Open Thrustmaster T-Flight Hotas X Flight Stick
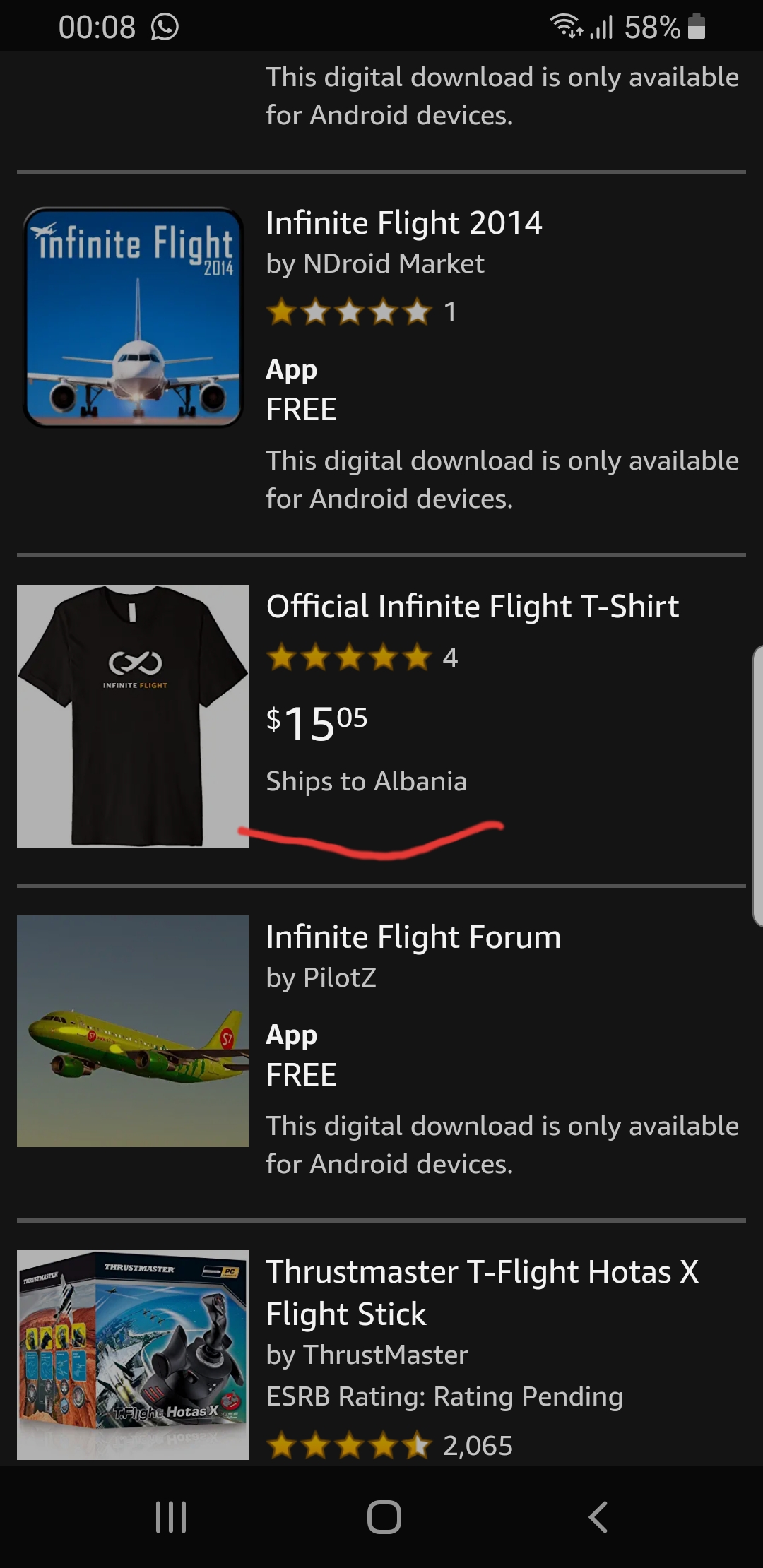The width and height of the screenshot is (763, 1568). [x=482, y=1293]
